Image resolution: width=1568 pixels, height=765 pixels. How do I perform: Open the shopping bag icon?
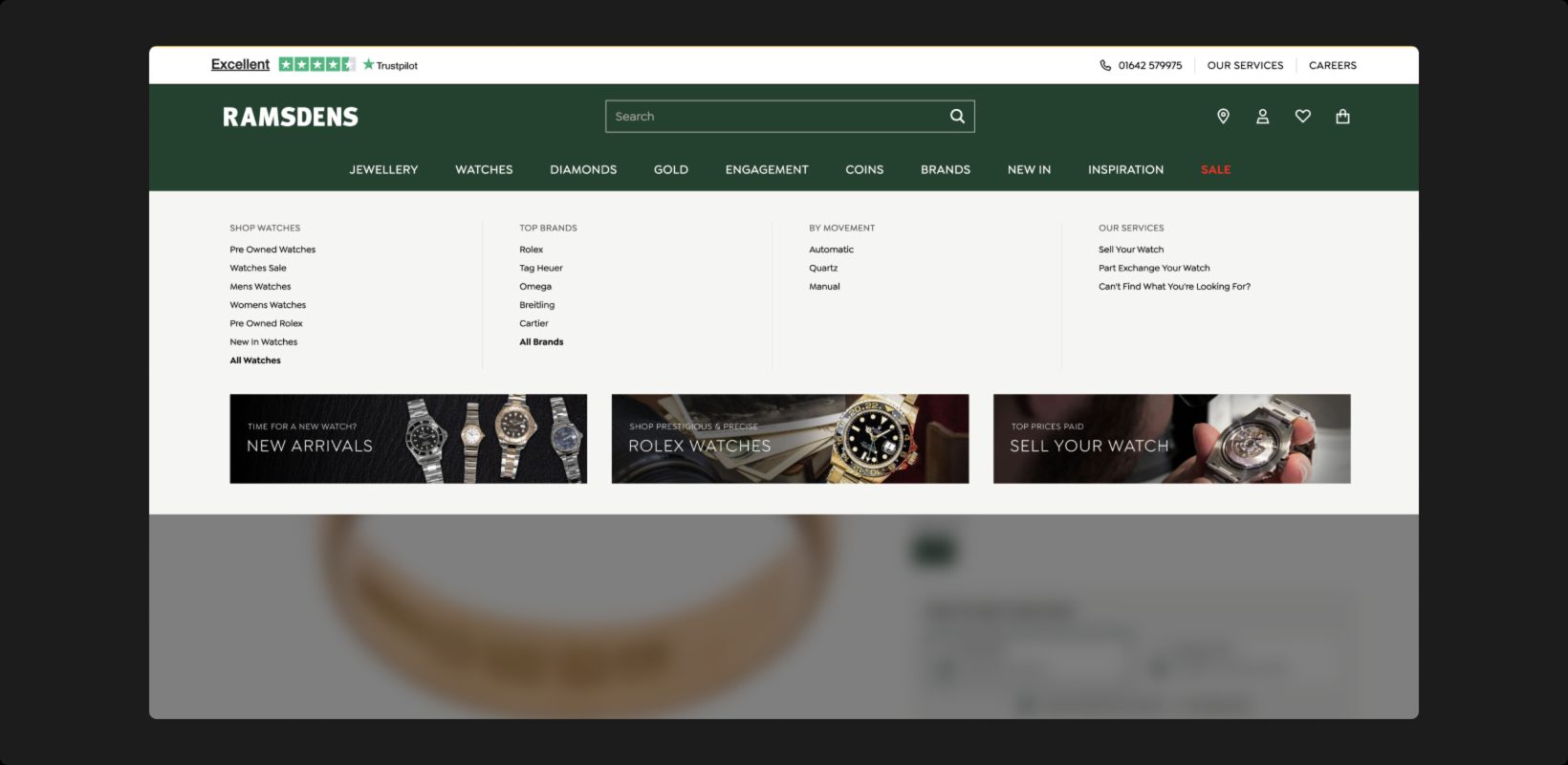pos(1343,117)
